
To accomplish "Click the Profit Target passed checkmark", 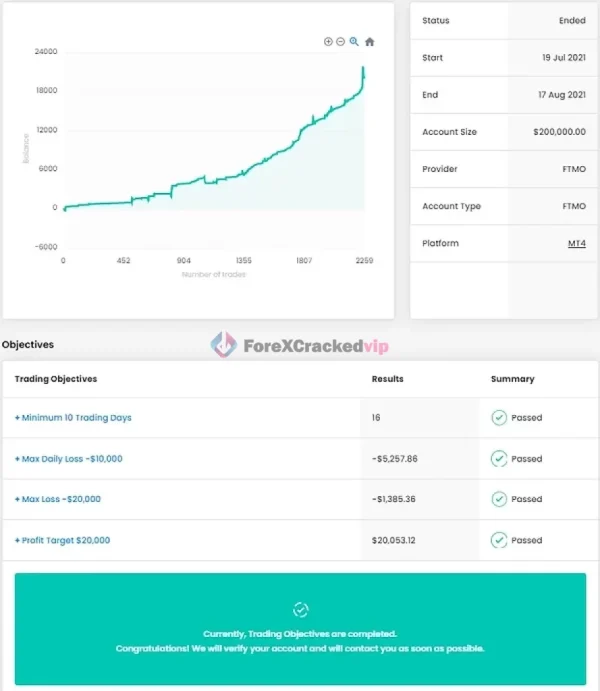I will (499, 540).
